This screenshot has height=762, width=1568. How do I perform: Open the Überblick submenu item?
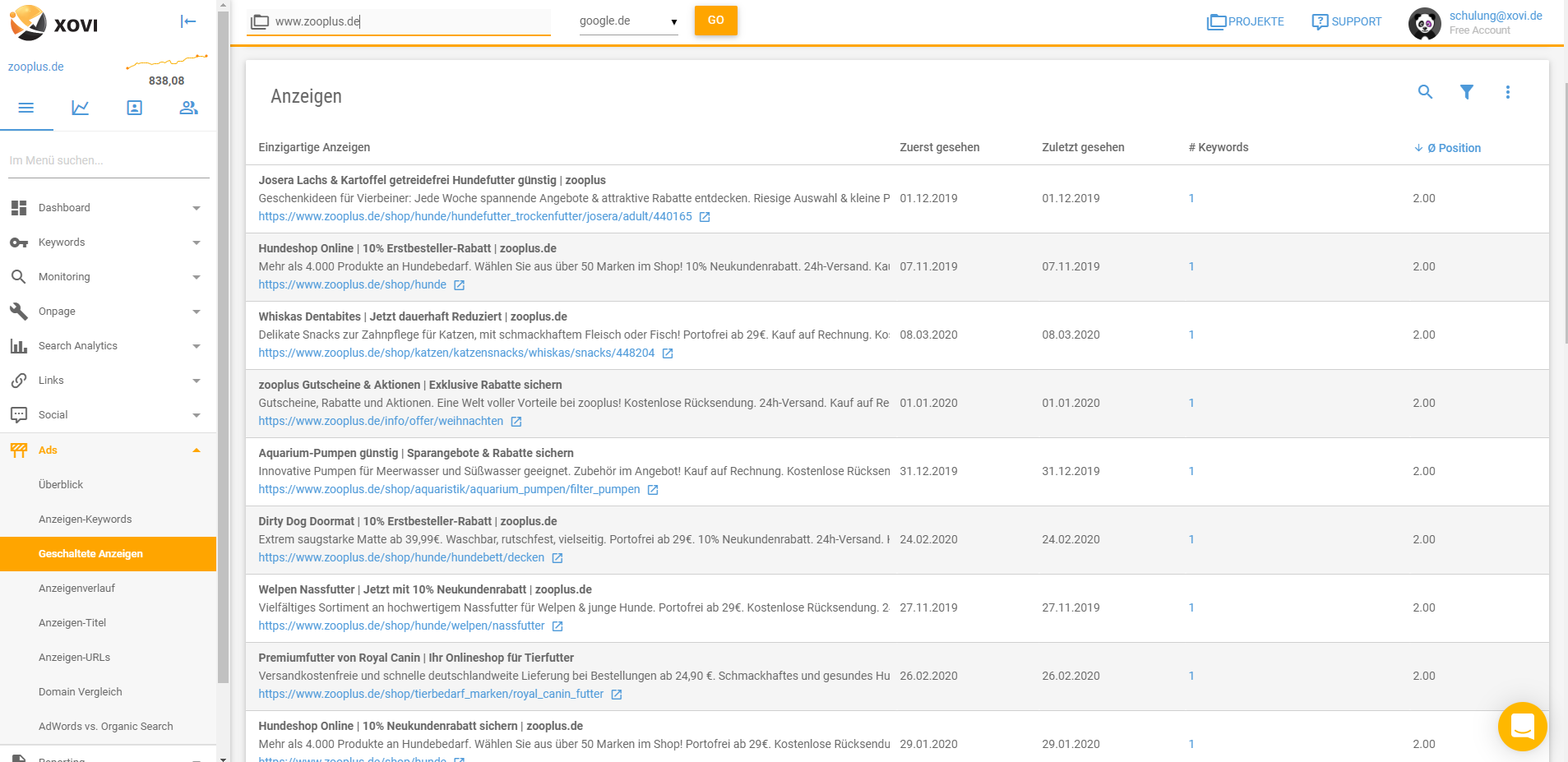pyautogui.click(x=61, y=485)
